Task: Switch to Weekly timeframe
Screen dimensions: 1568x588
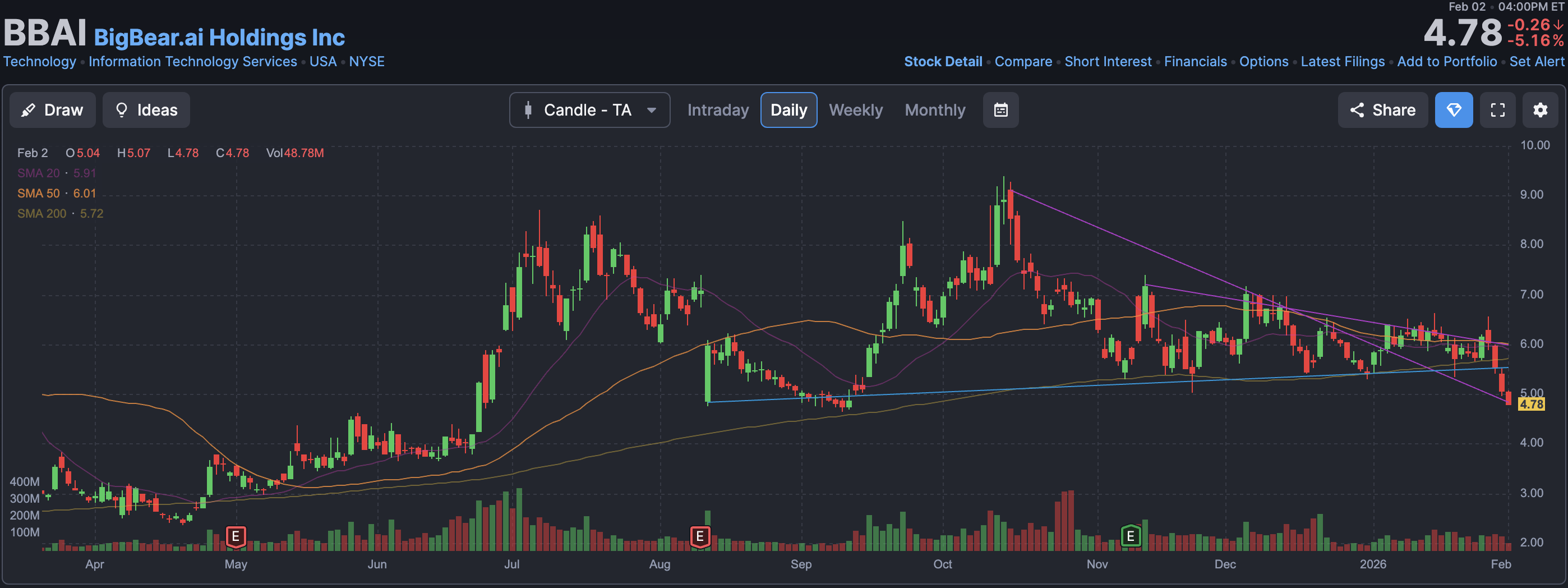Action: [855, 110]
